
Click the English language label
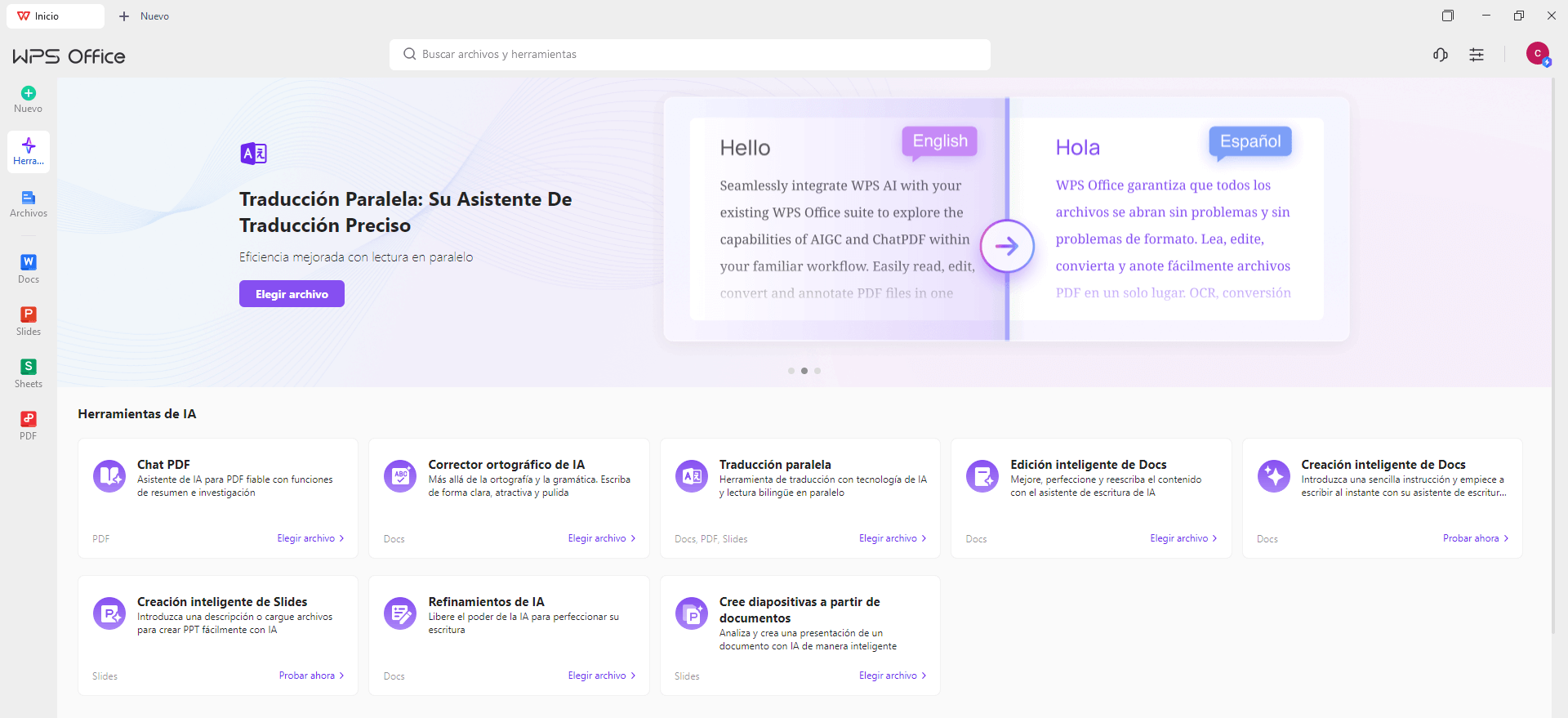tap(940, 141)
